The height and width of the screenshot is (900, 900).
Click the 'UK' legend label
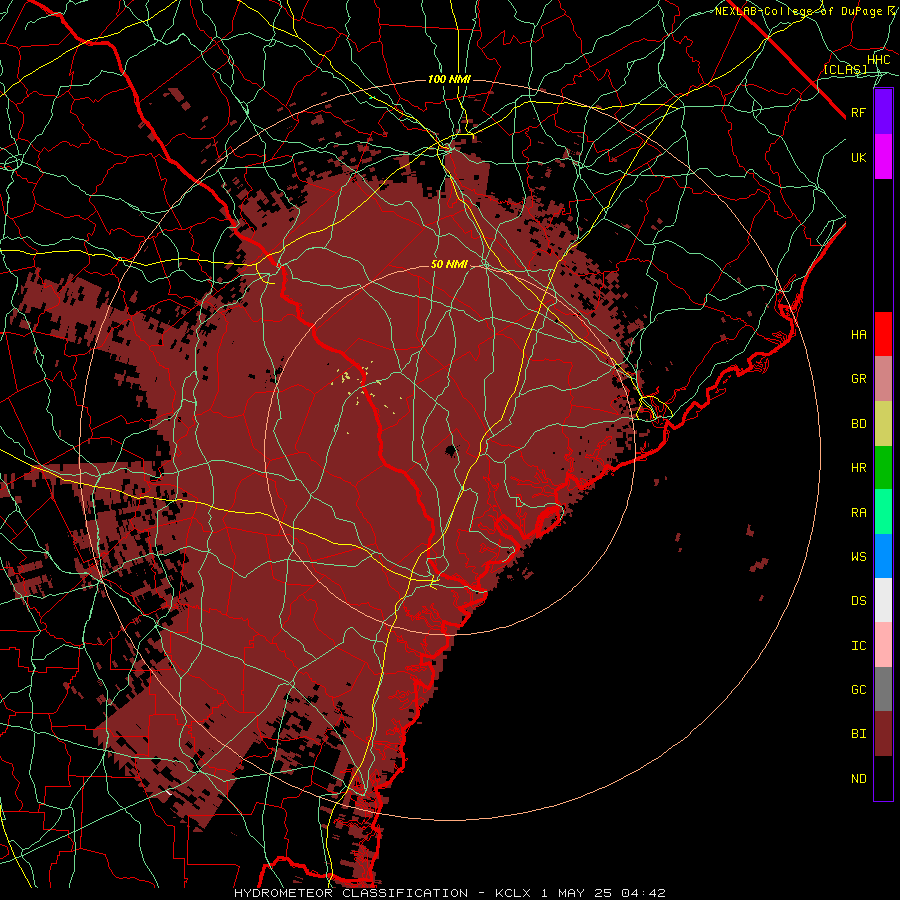tap(859, 157)
